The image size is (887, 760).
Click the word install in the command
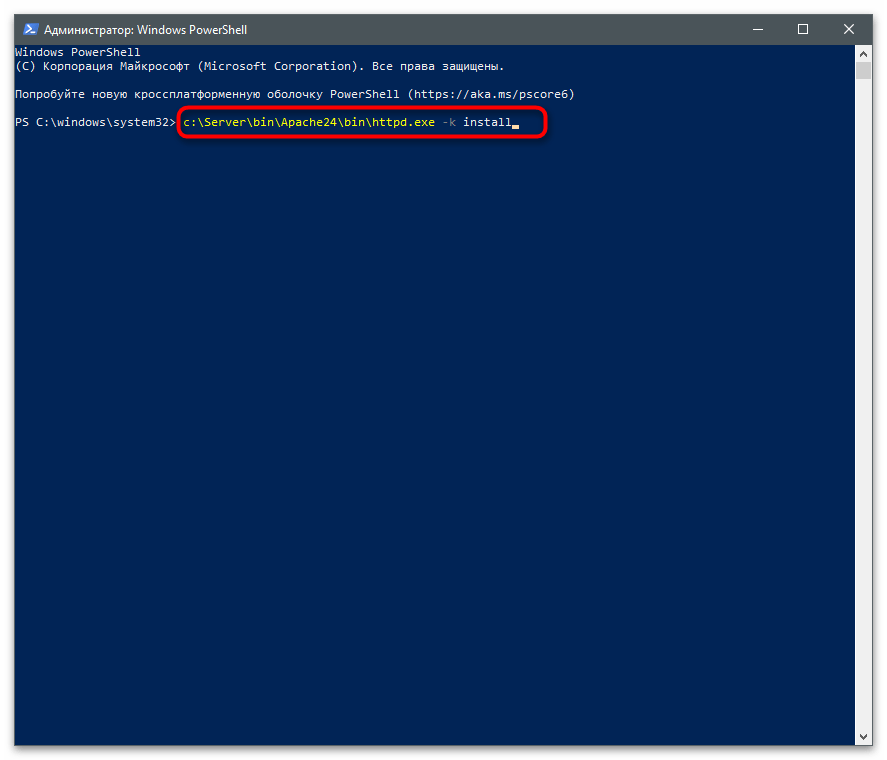coord(486,122)
